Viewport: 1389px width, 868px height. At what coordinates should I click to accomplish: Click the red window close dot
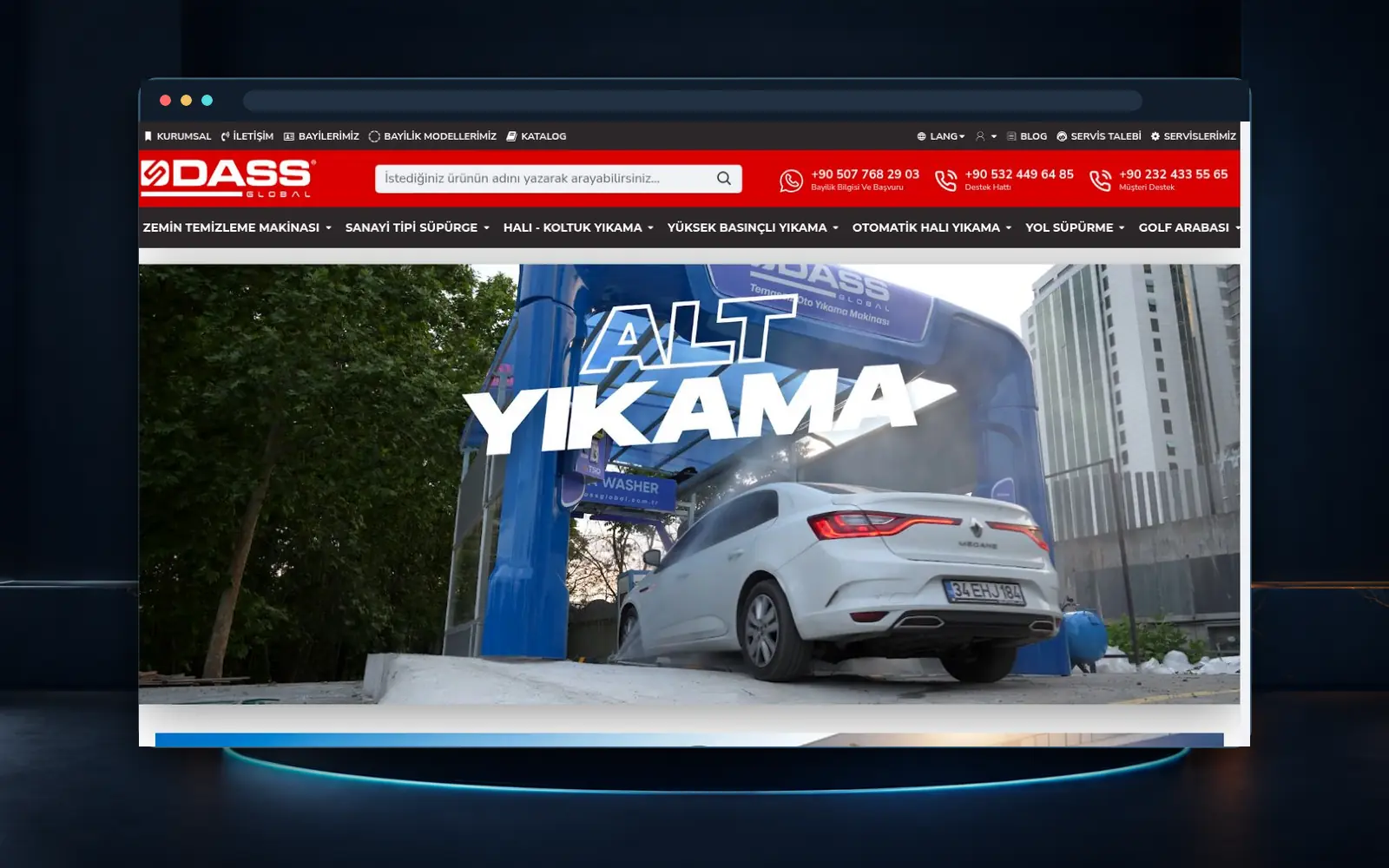tap(165, 100)
